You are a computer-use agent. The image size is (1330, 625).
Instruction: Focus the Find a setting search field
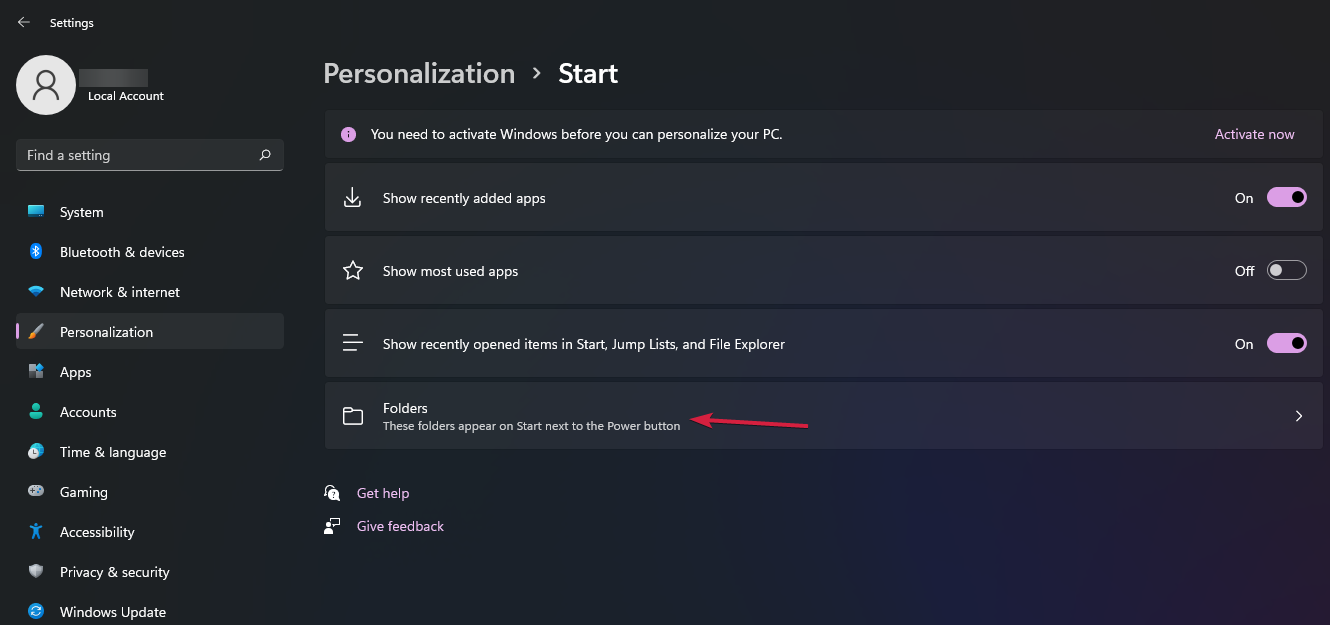pyautogui.click(x=150, y=155)
